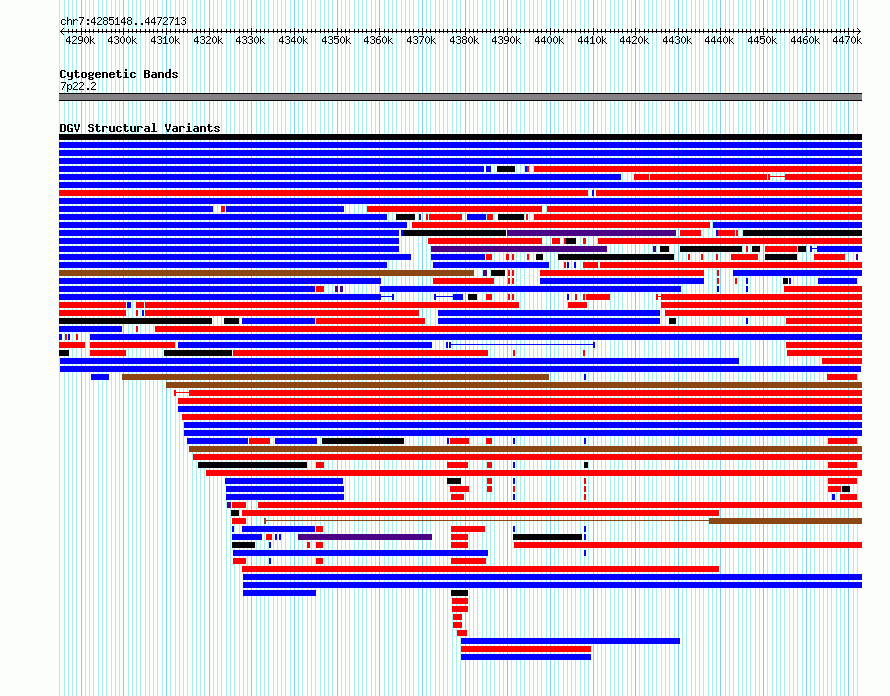
Task: Click the 4460k ruler label
Action: (805, 40)
